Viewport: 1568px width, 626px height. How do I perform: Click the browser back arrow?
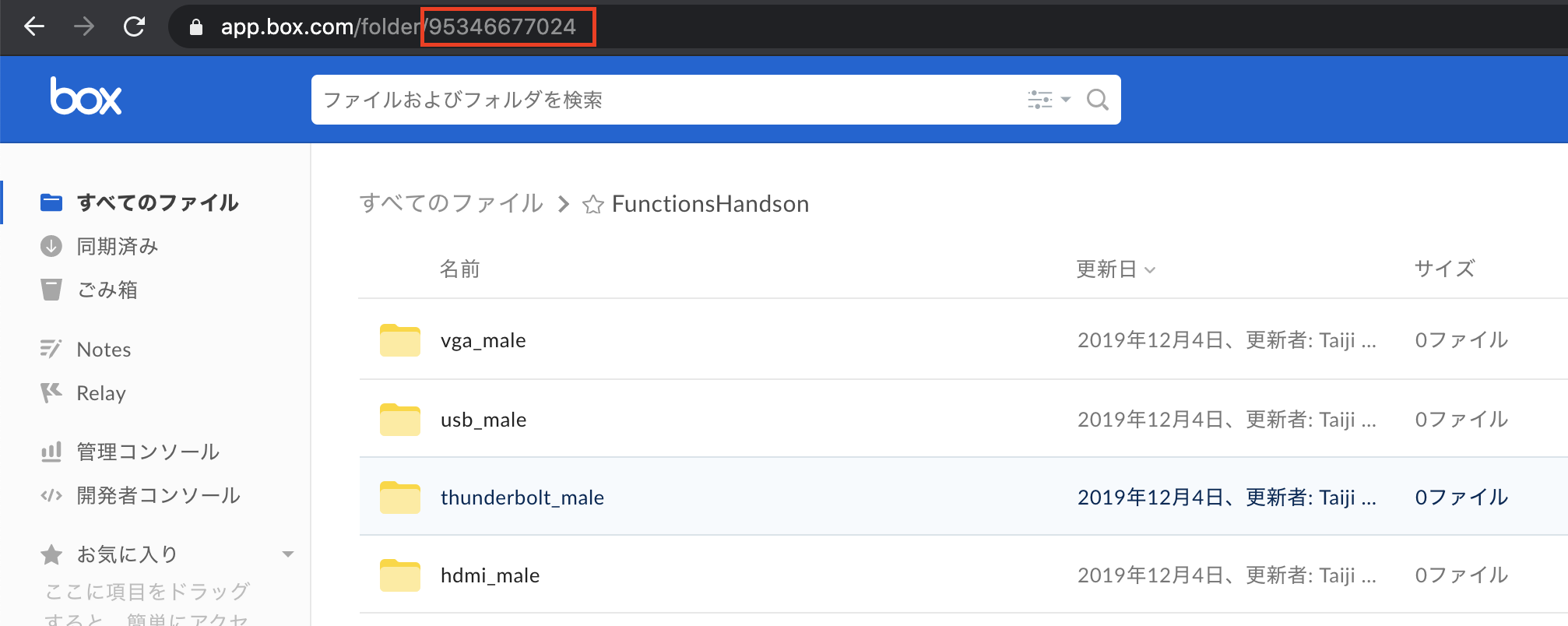coord(34,27)
